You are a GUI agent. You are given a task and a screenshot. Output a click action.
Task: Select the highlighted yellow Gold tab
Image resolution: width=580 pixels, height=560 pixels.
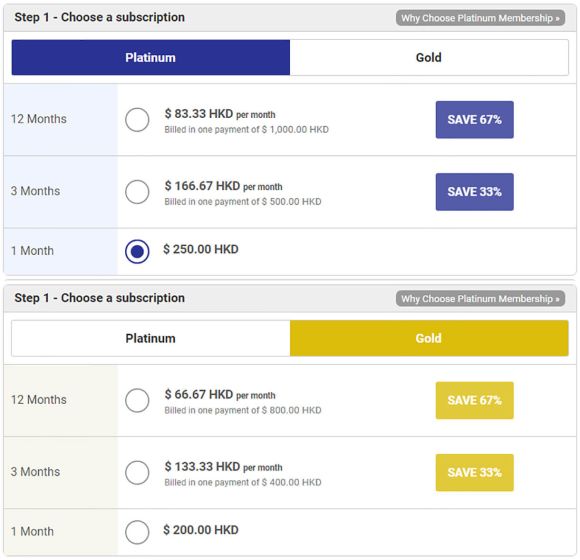pyautogui.click(x=429, y=338)
